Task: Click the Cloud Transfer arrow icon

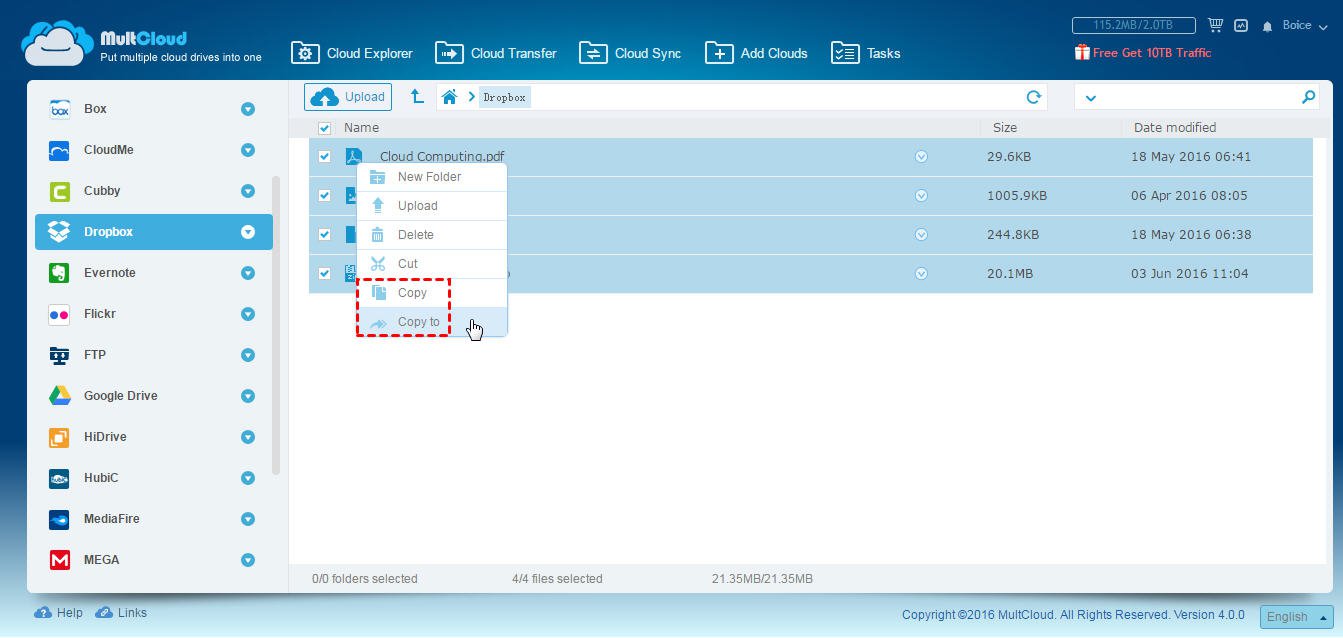Action: tap(449, 53)
